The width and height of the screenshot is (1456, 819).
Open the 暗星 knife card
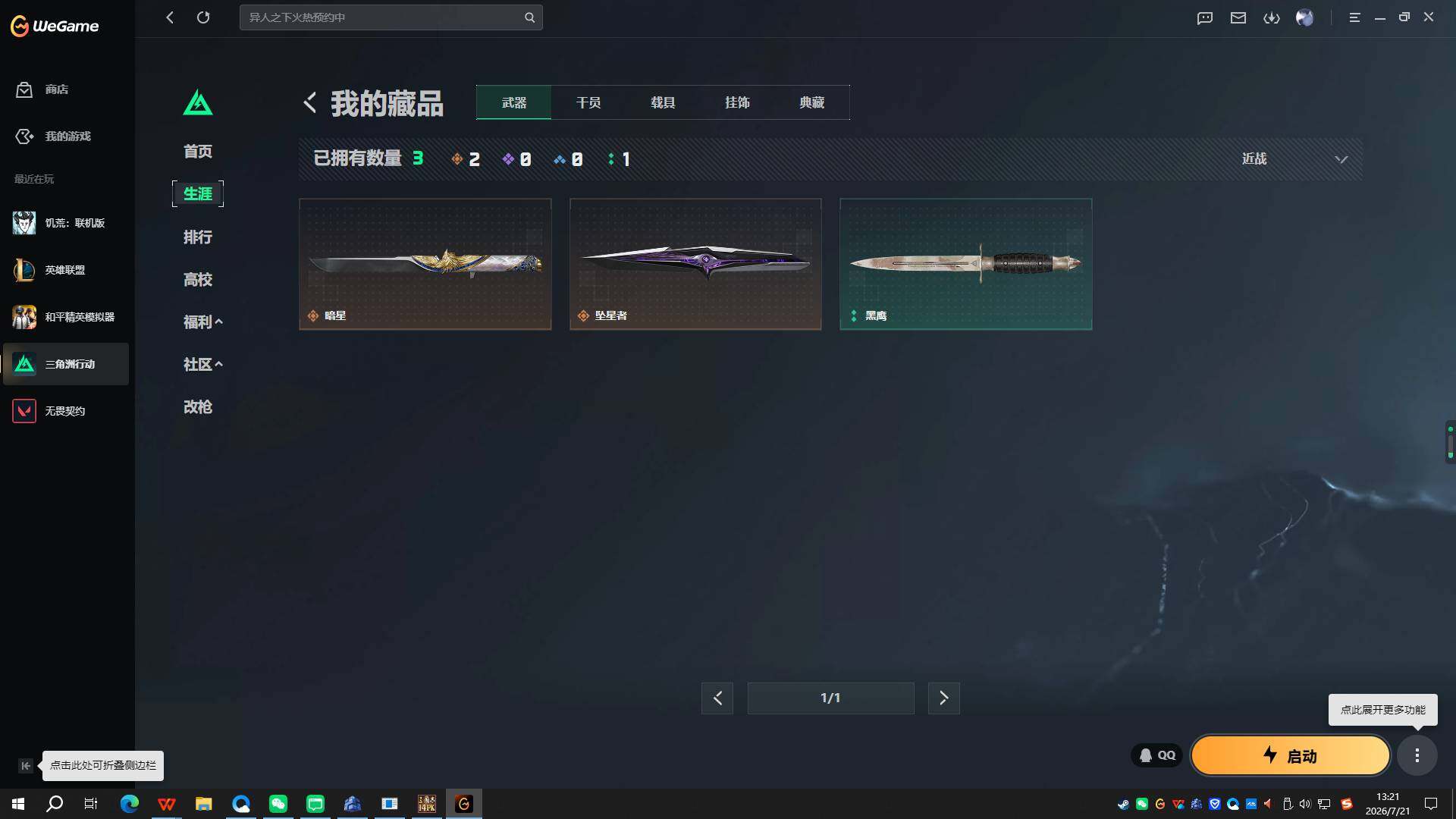coord(425,264)
